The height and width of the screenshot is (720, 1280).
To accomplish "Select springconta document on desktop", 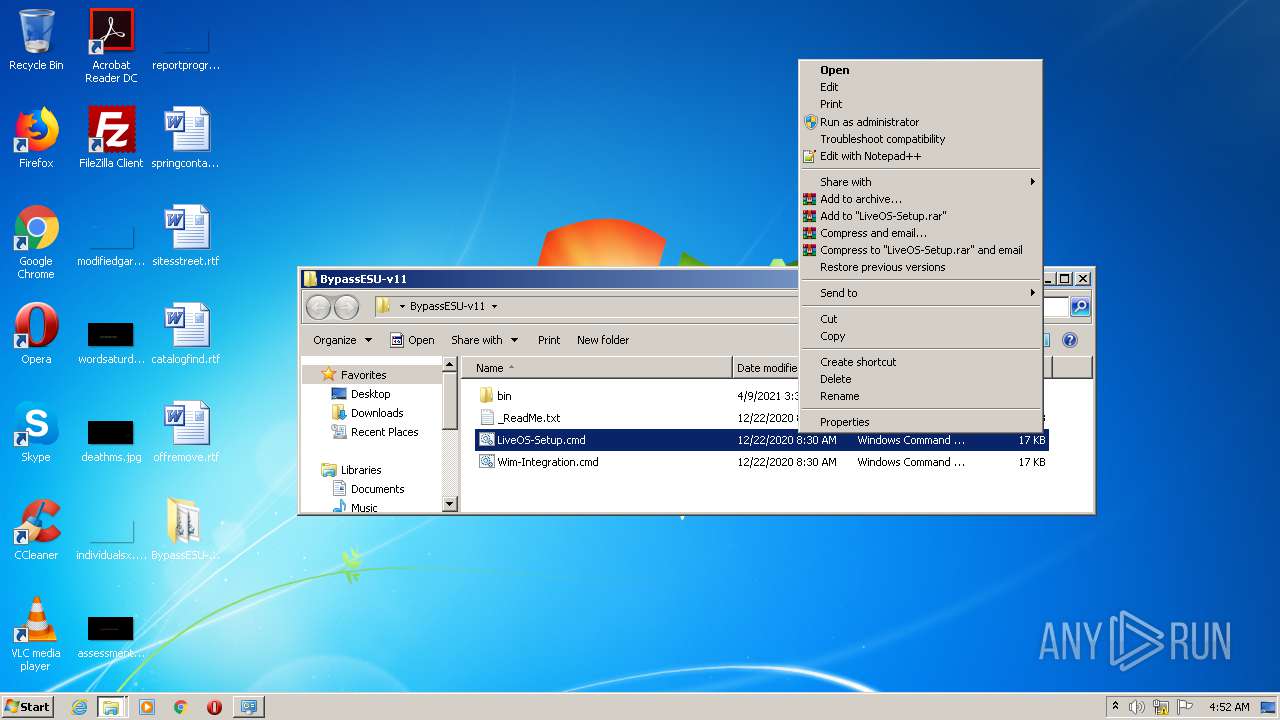I will click(186, 138).
